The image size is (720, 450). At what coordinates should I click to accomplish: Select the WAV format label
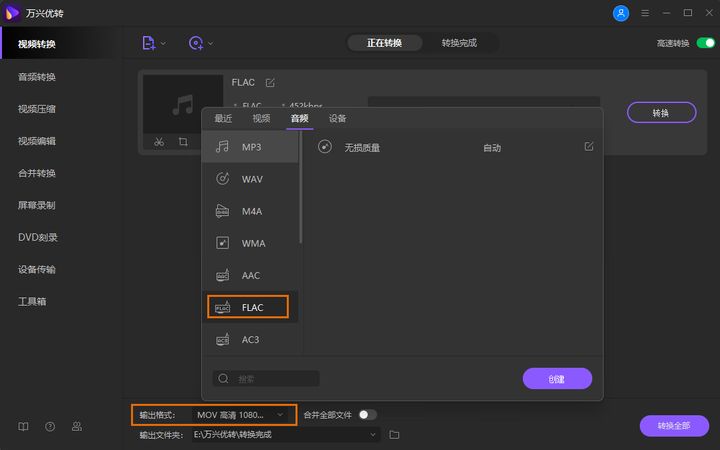(x=252, y=179)
